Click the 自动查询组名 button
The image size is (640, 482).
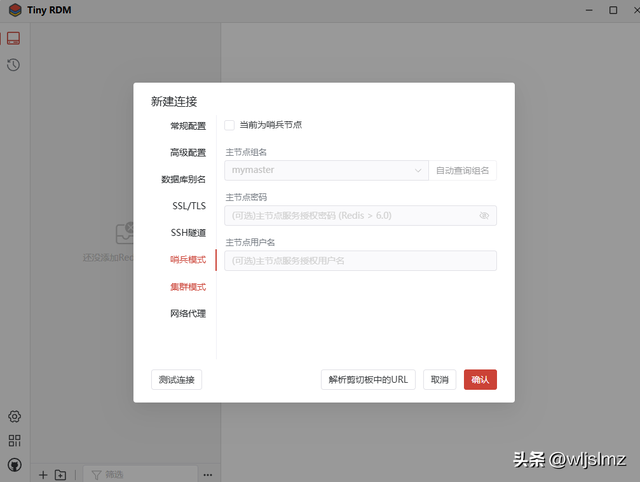coord(462,170)
